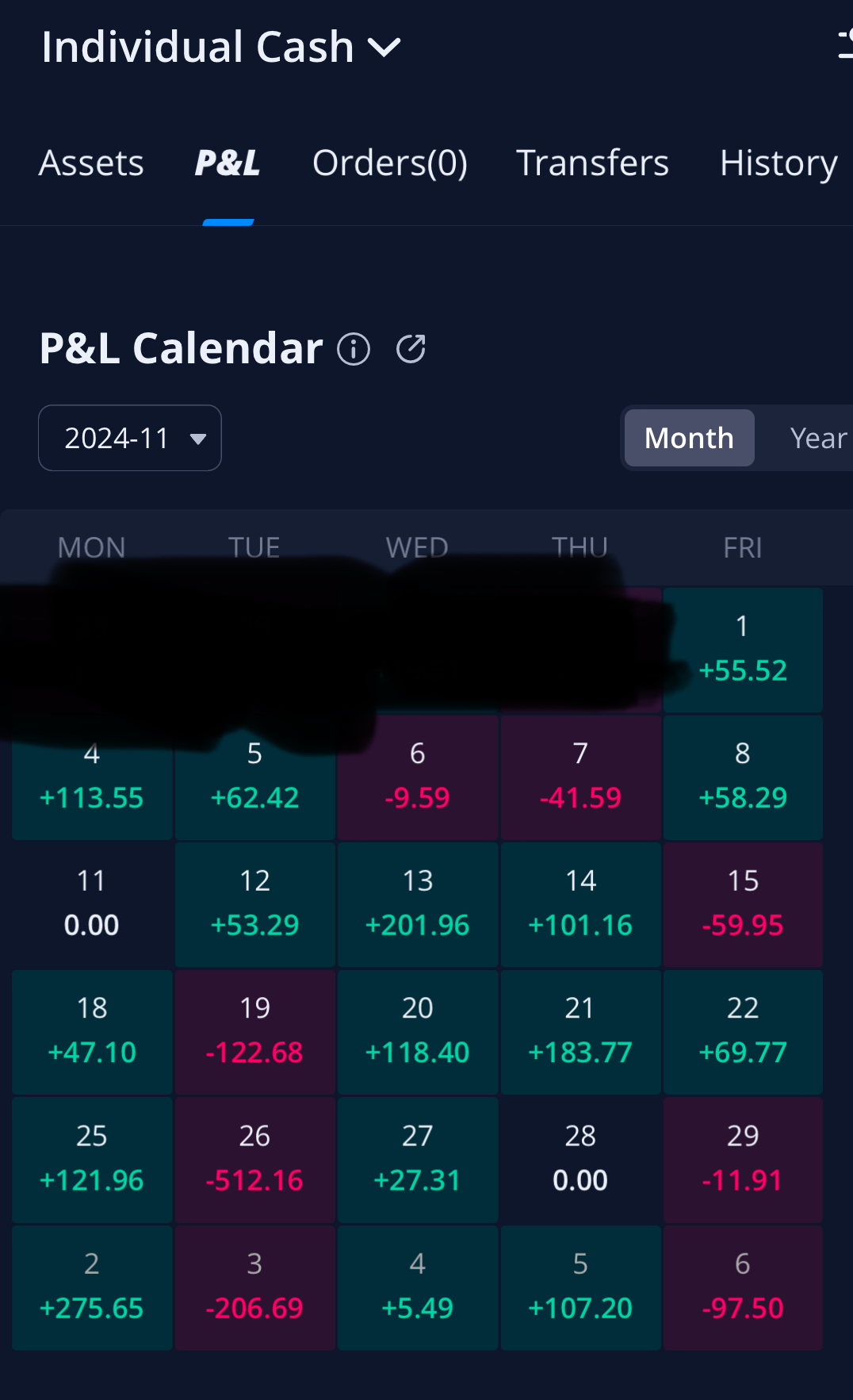Click the P&L Calendar info icon
This screenshot has width=853, height=1400.
(x=354, y=349)
